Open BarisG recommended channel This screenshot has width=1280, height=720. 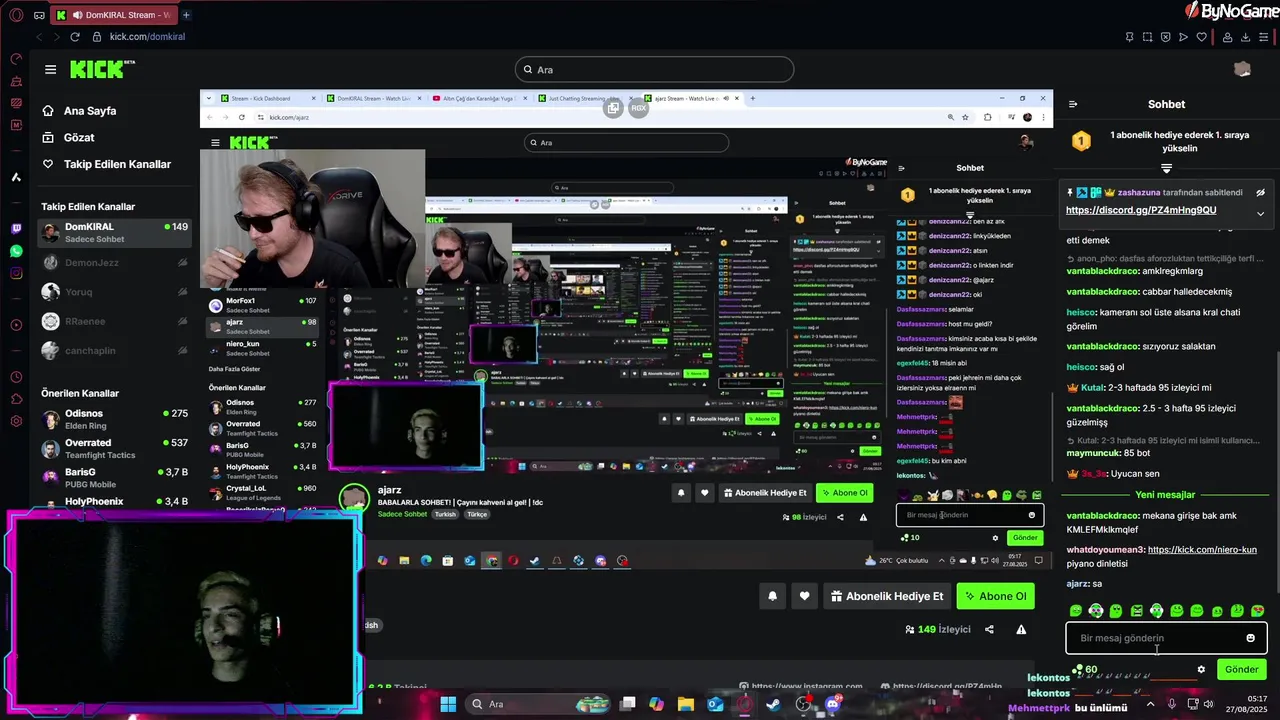click(115, 478)
